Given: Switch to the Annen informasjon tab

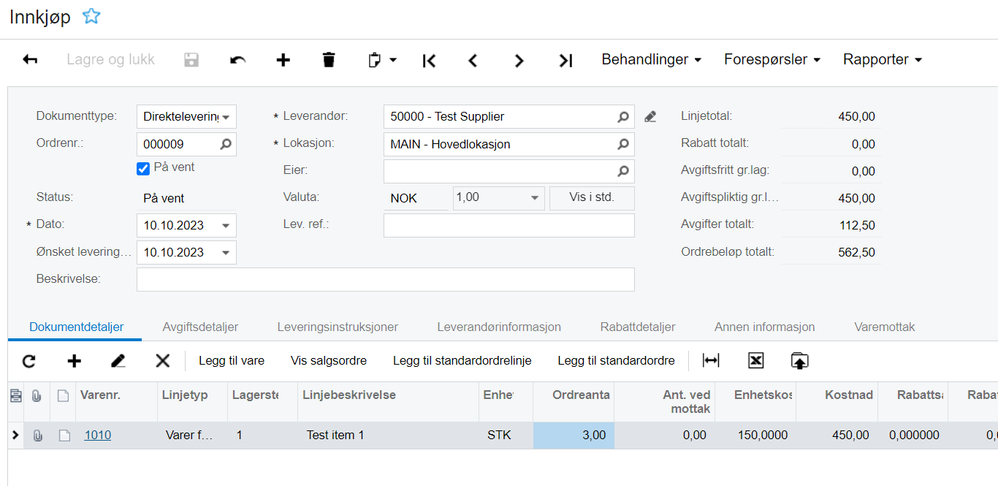Looking at the screenshot, I should click(764, 327).
